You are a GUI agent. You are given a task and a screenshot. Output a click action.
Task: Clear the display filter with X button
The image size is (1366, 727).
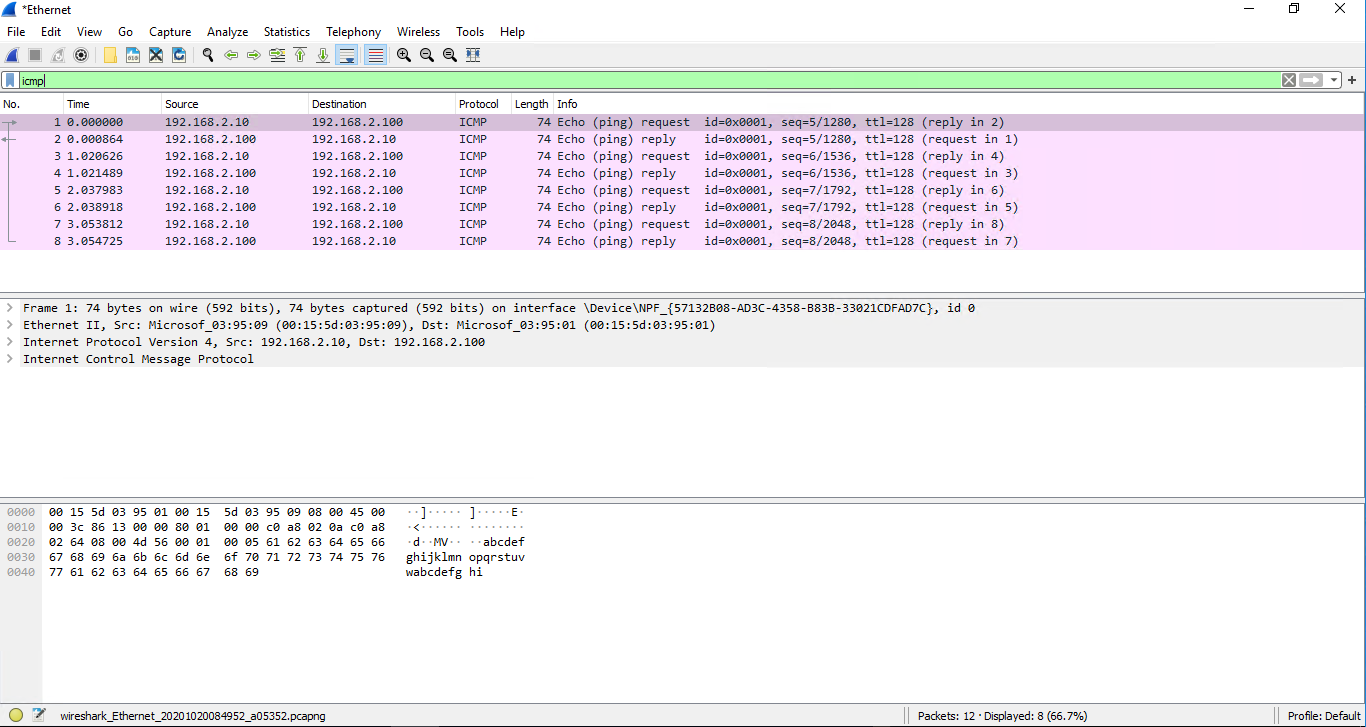tap(1289, 80)
